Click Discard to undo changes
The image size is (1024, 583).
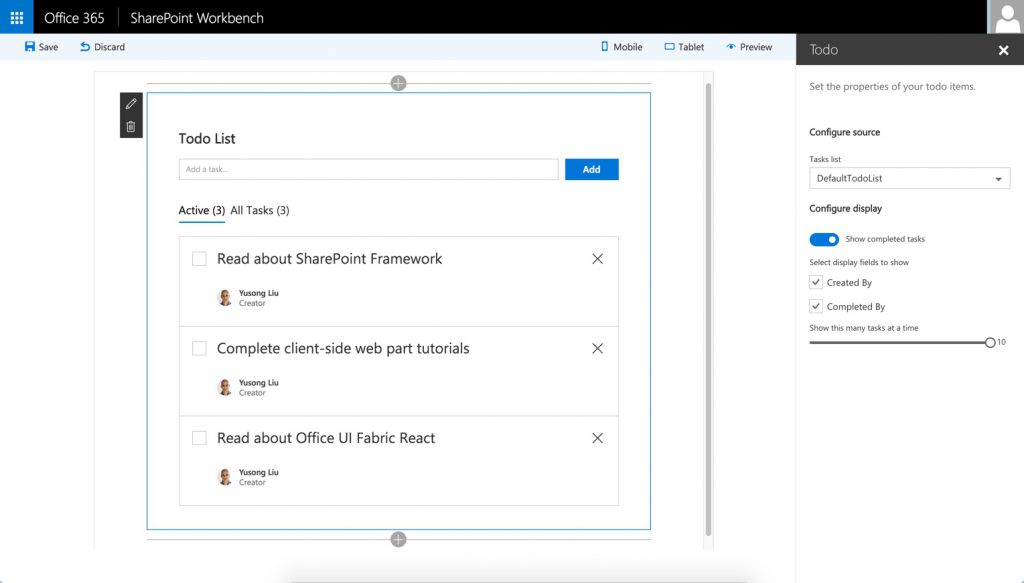[103, 47]
